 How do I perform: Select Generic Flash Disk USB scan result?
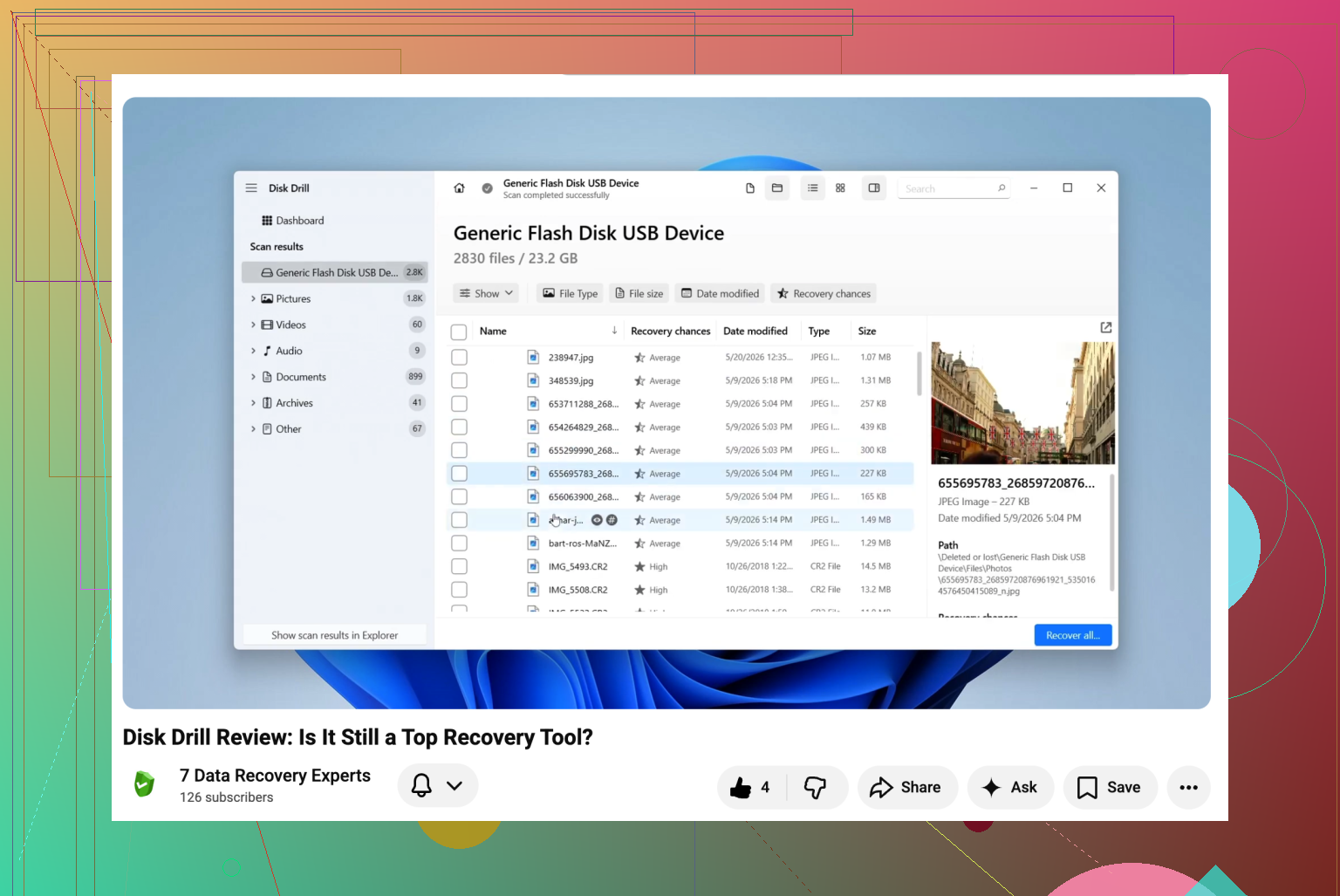[x=335, y=272]
